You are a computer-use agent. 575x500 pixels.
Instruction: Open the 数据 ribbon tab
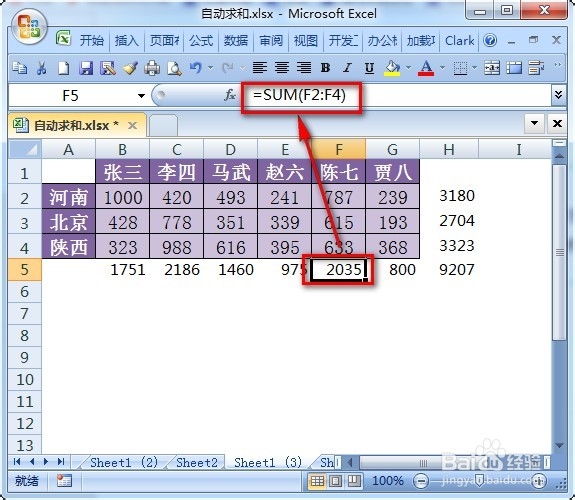(236, 40)
